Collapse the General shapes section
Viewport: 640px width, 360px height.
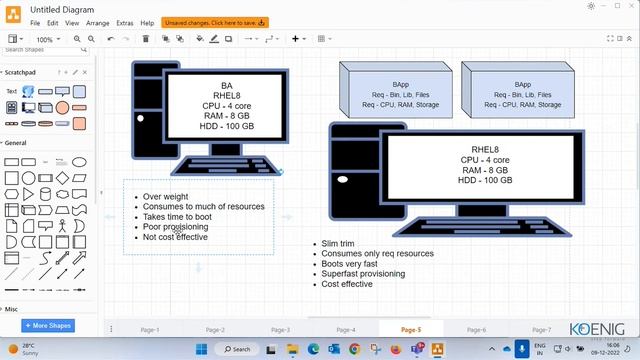15,143
